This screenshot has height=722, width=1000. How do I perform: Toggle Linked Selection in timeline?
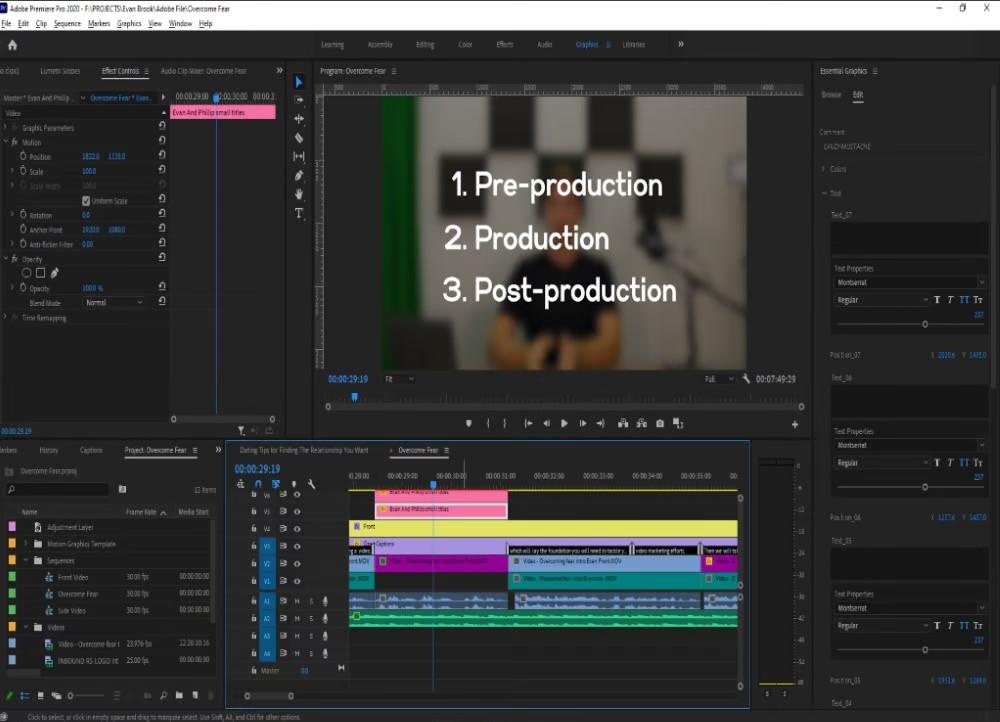point(276,484)
